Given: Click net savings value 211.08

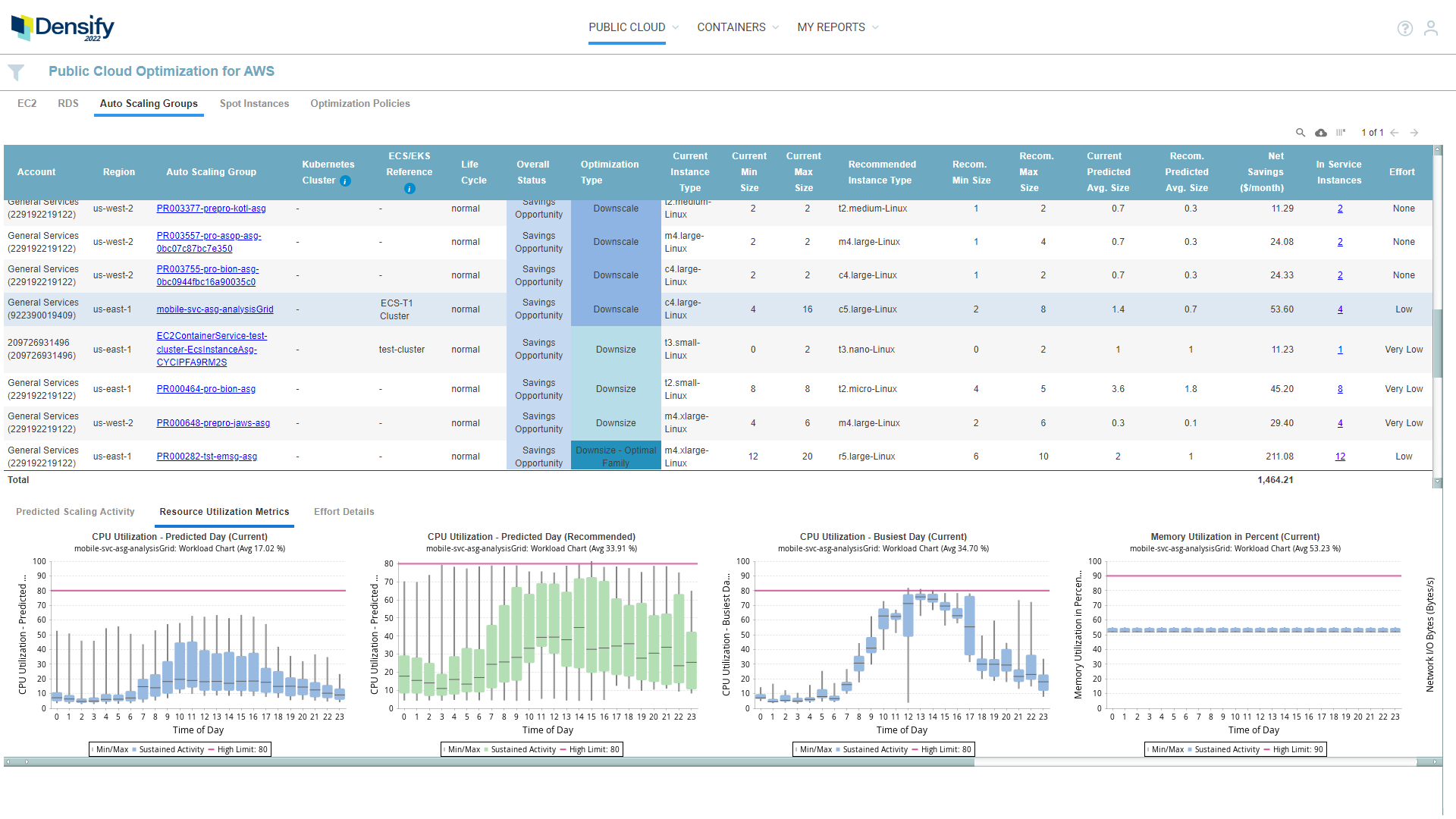Looking at the screenshot, I should point(1279,457).
